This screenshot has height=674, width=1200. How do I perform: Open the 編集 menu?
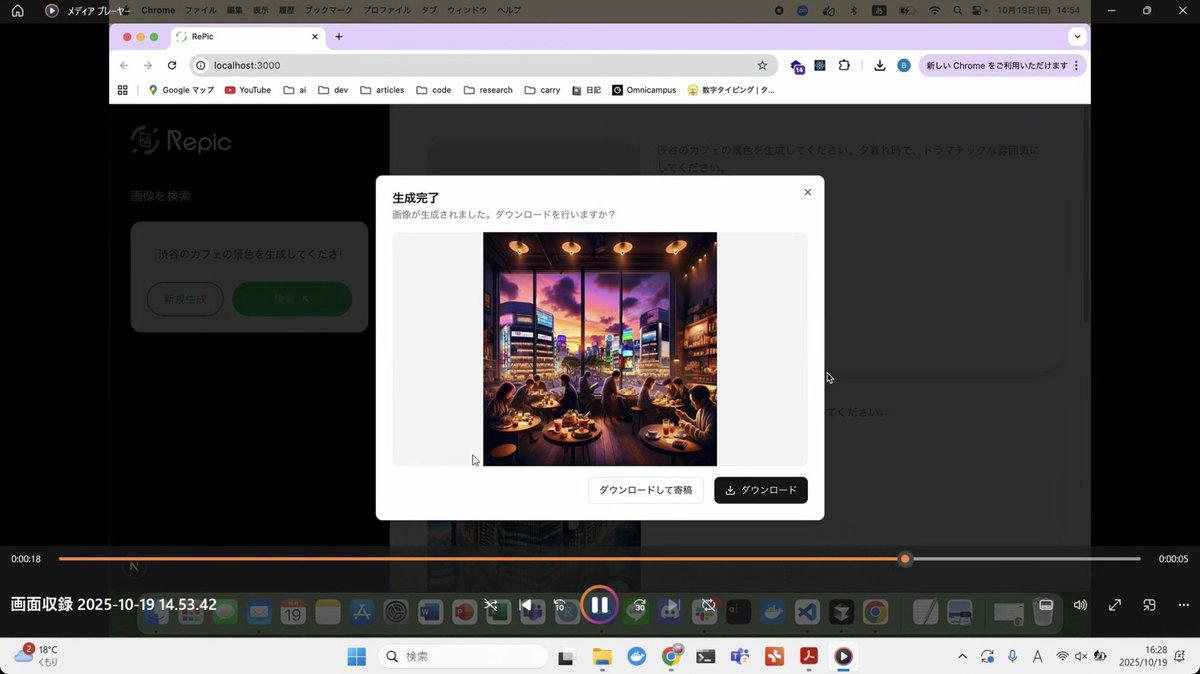click(235, 10)
